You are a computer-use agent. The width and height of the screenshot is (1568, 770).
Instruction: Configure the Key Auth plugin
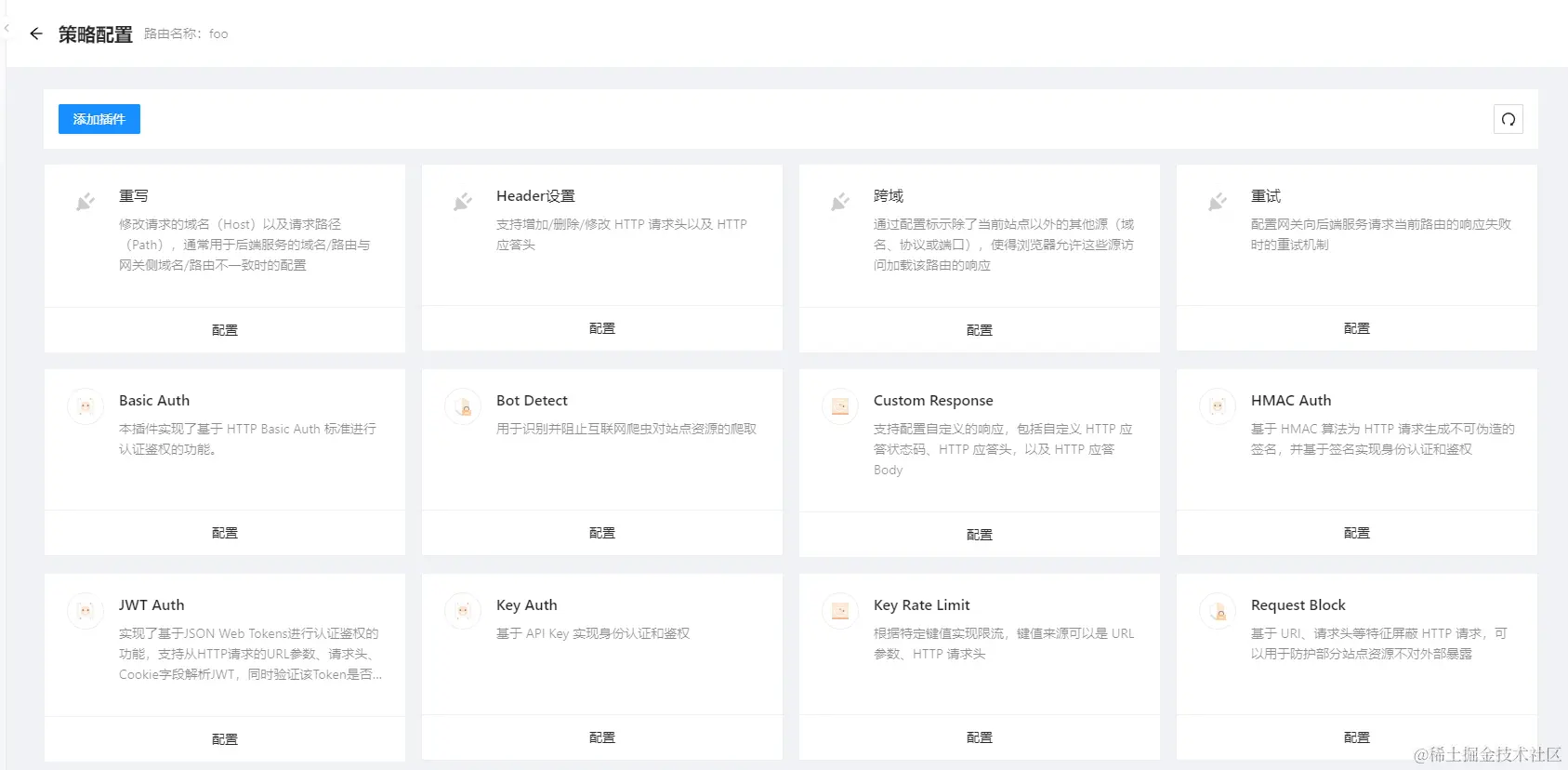click(x=602, y=737)
